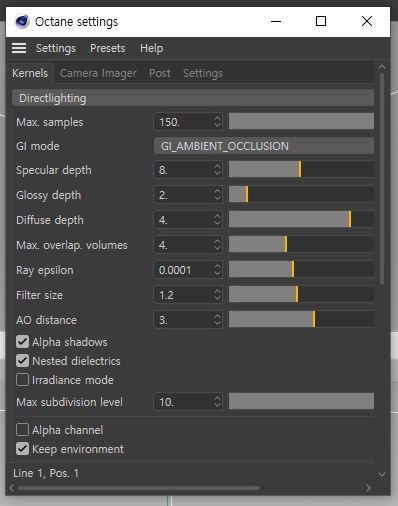Open the Presets menu

pos(108,48)
